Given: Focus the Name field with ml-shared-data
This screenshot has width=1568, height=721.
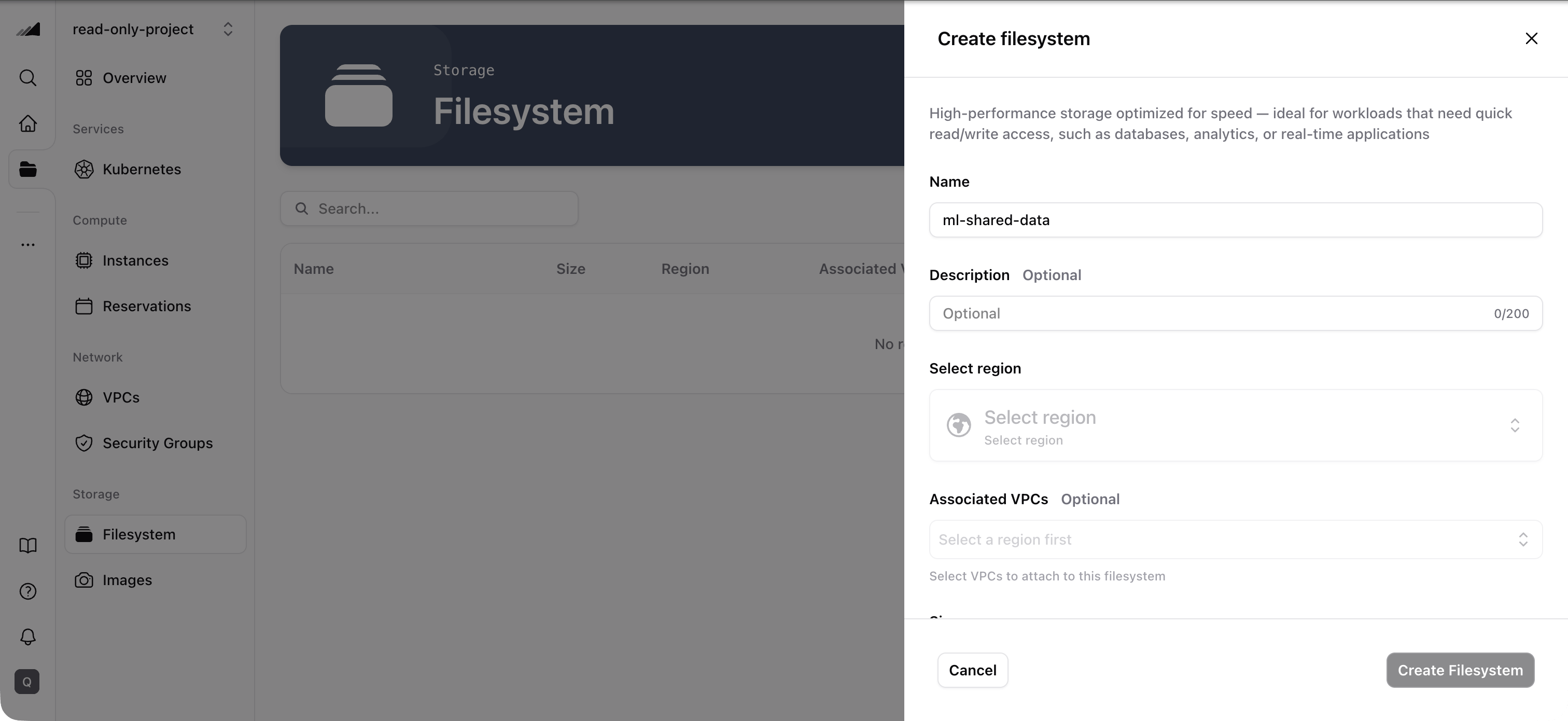Looking at the screenshot, I should (1236, 220).
